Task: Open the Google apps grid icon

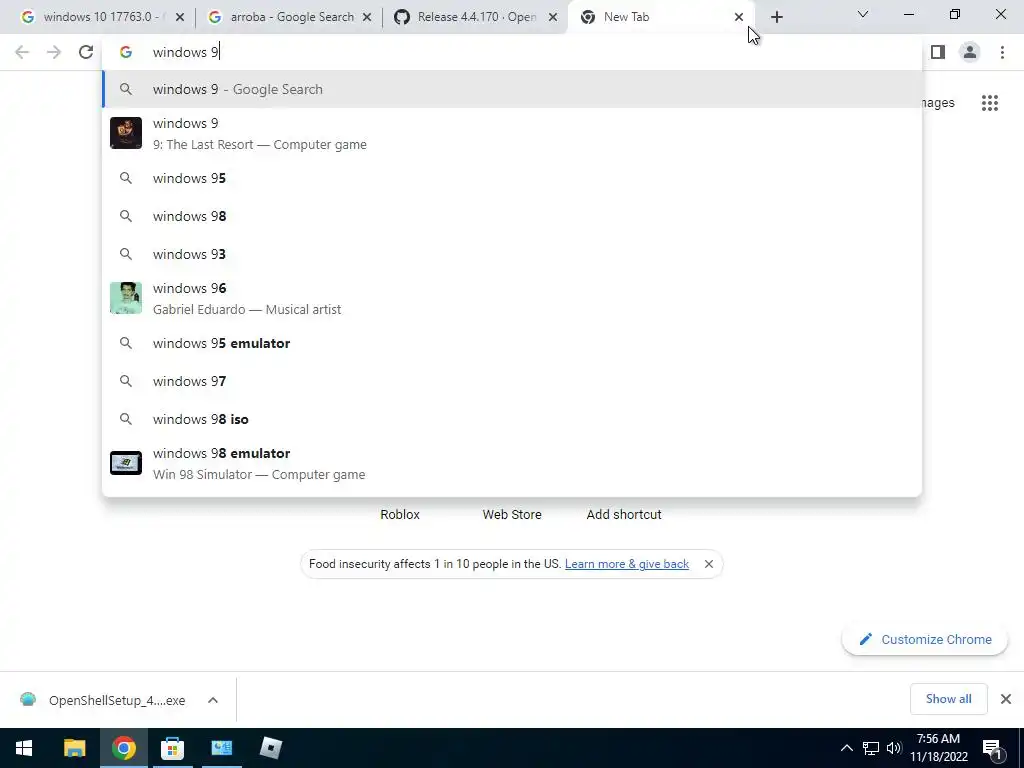Action: coord(990,103)
